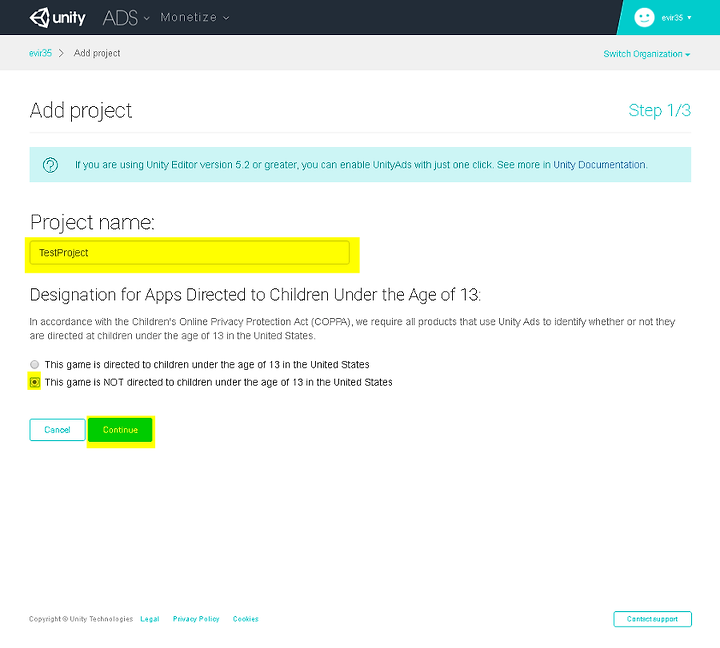Screen dimensions: 720x648
Task: Open the Cookies footer link
Action: tap(246, 619)
